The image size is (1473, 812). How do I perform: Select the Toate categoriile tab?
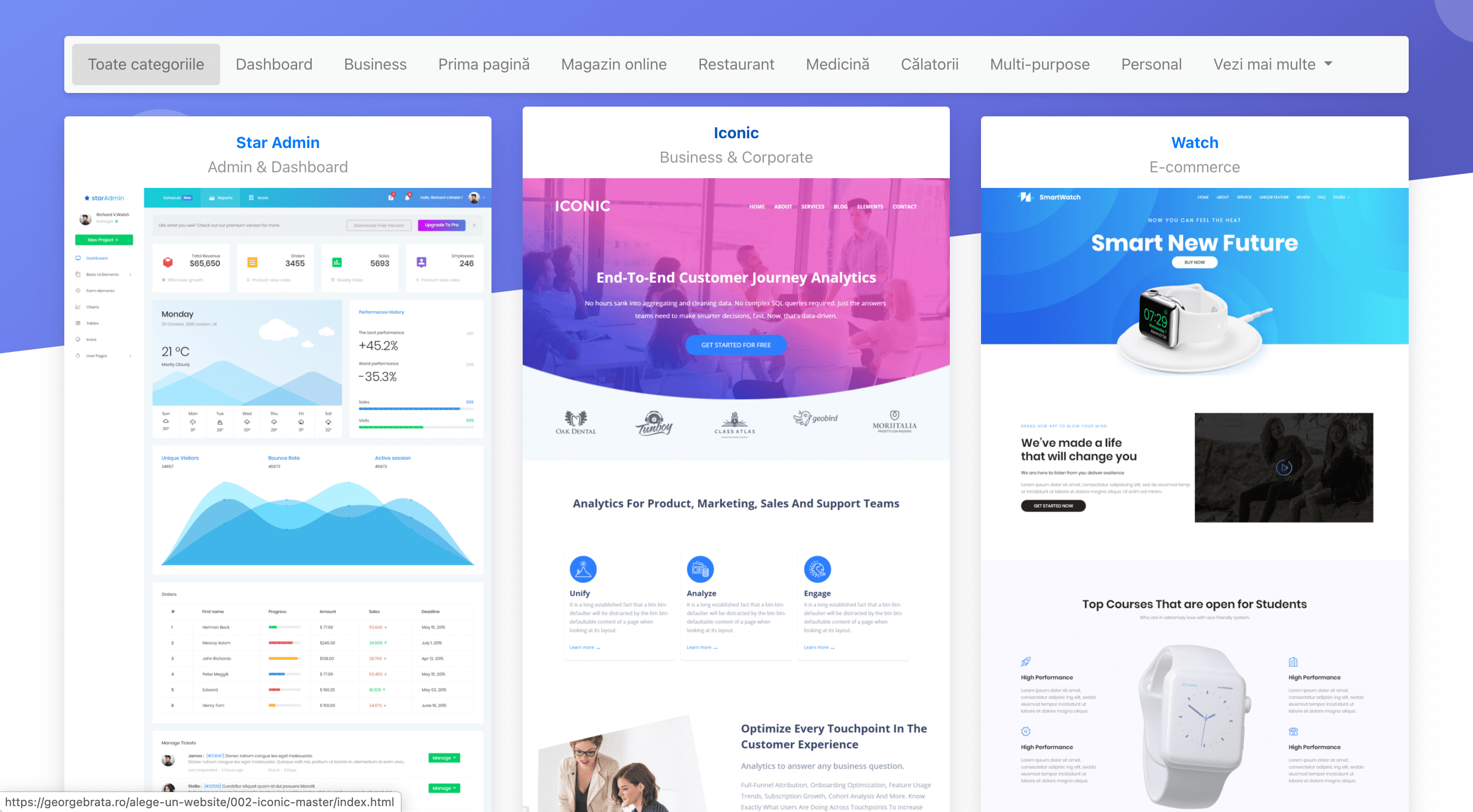point(144,63)
